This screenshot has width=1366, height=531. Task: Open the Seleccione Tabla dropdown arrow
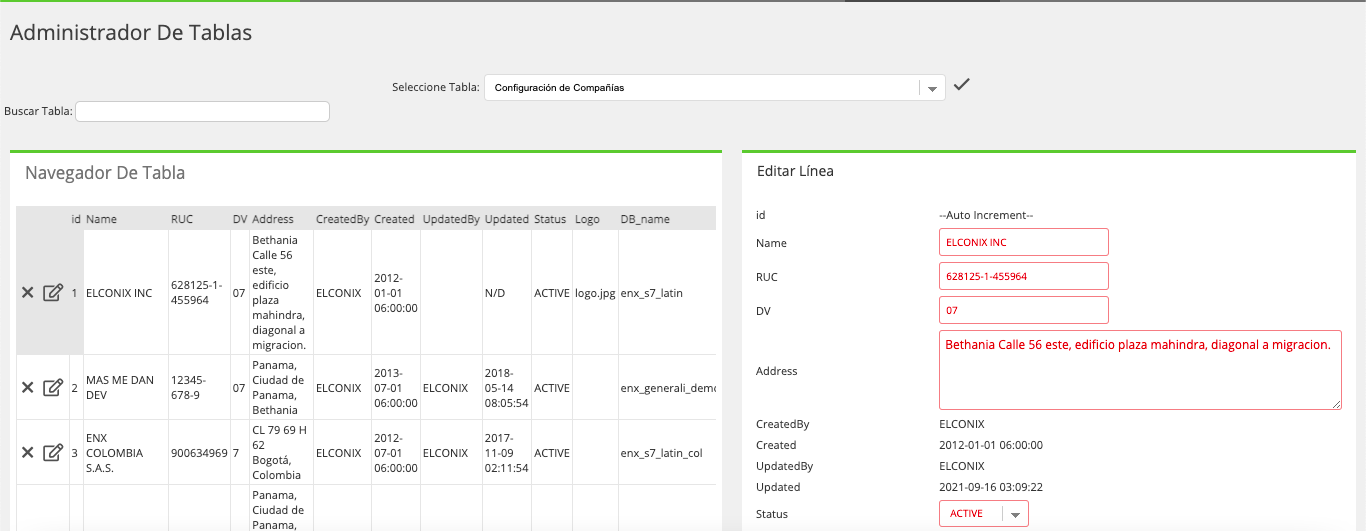(932, 88)
